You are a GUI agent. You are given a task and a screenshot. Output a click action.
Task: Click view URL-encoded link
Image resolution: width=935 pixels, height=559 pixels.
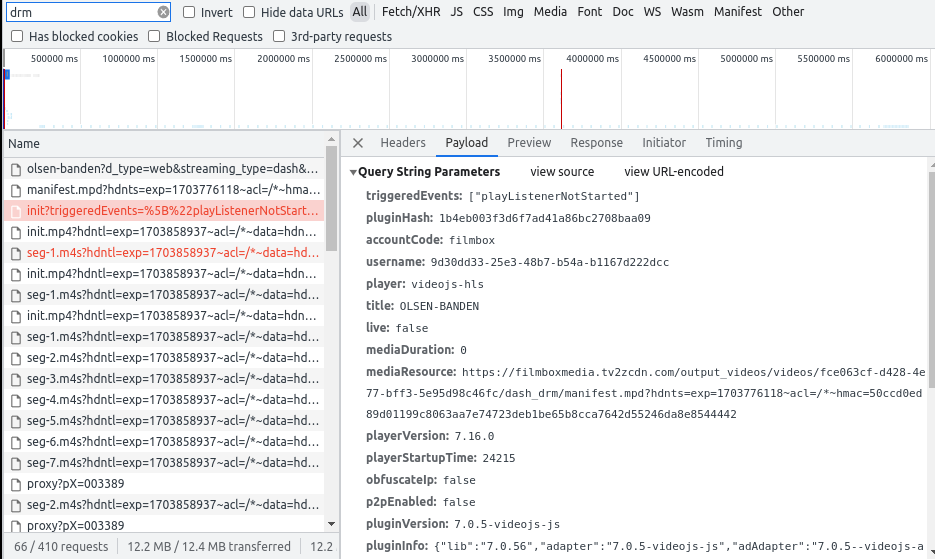(673, 172)
